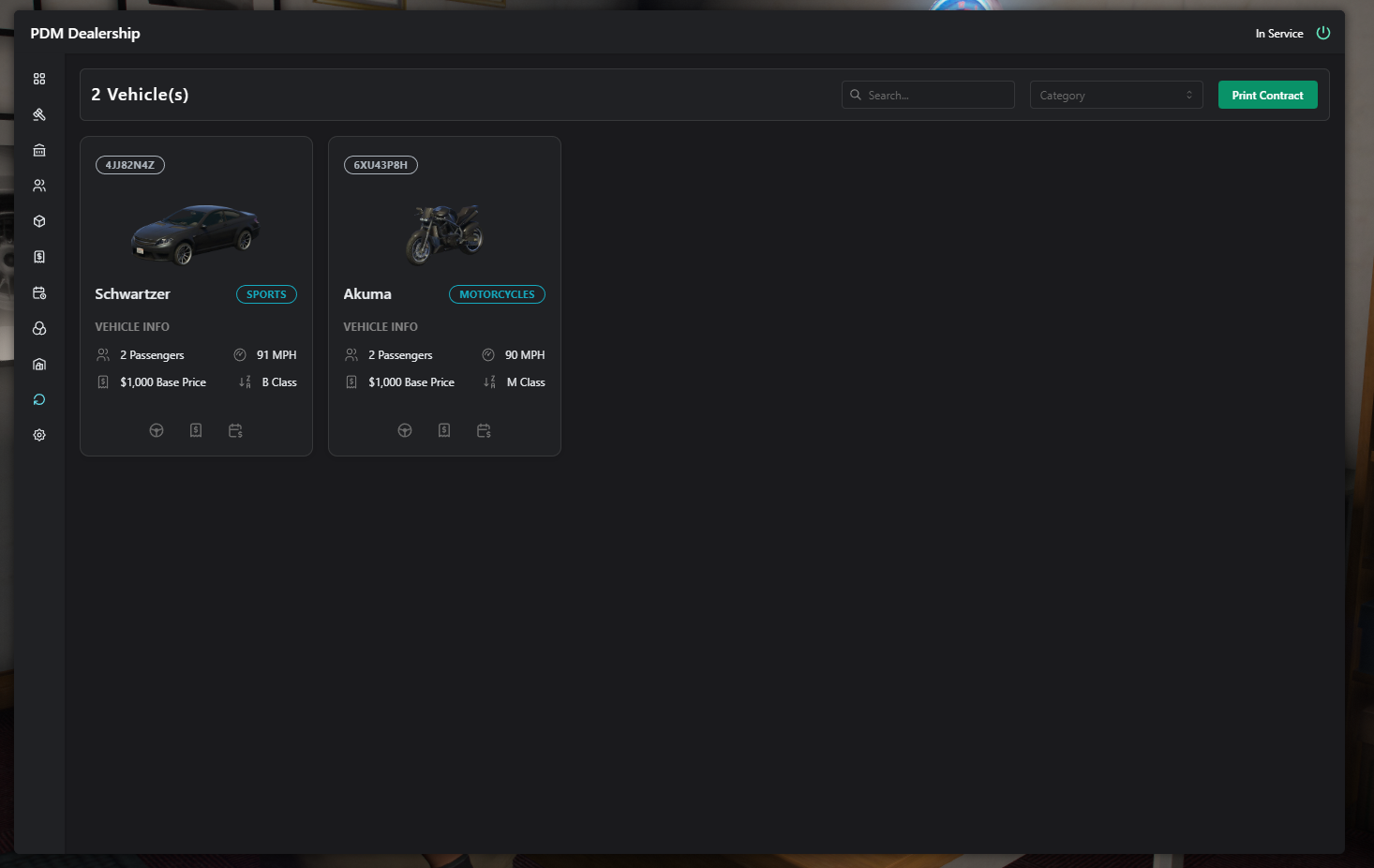Open the garage warehouse icon in sidebar
The width and height of the screenshot is (1374, 868).
39,364
